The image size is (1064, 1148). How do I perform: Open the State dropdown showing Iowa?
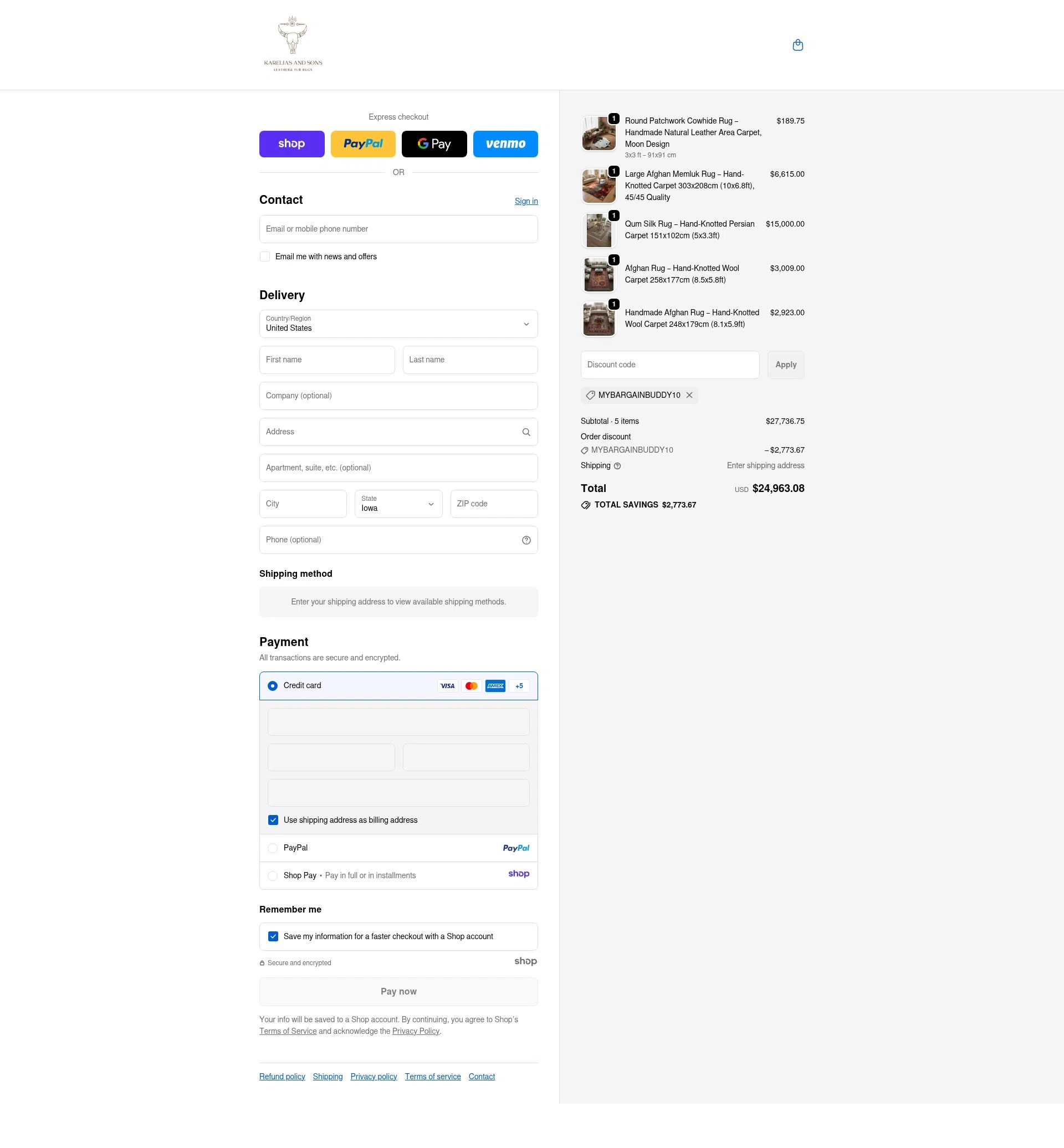pos(398,504)
